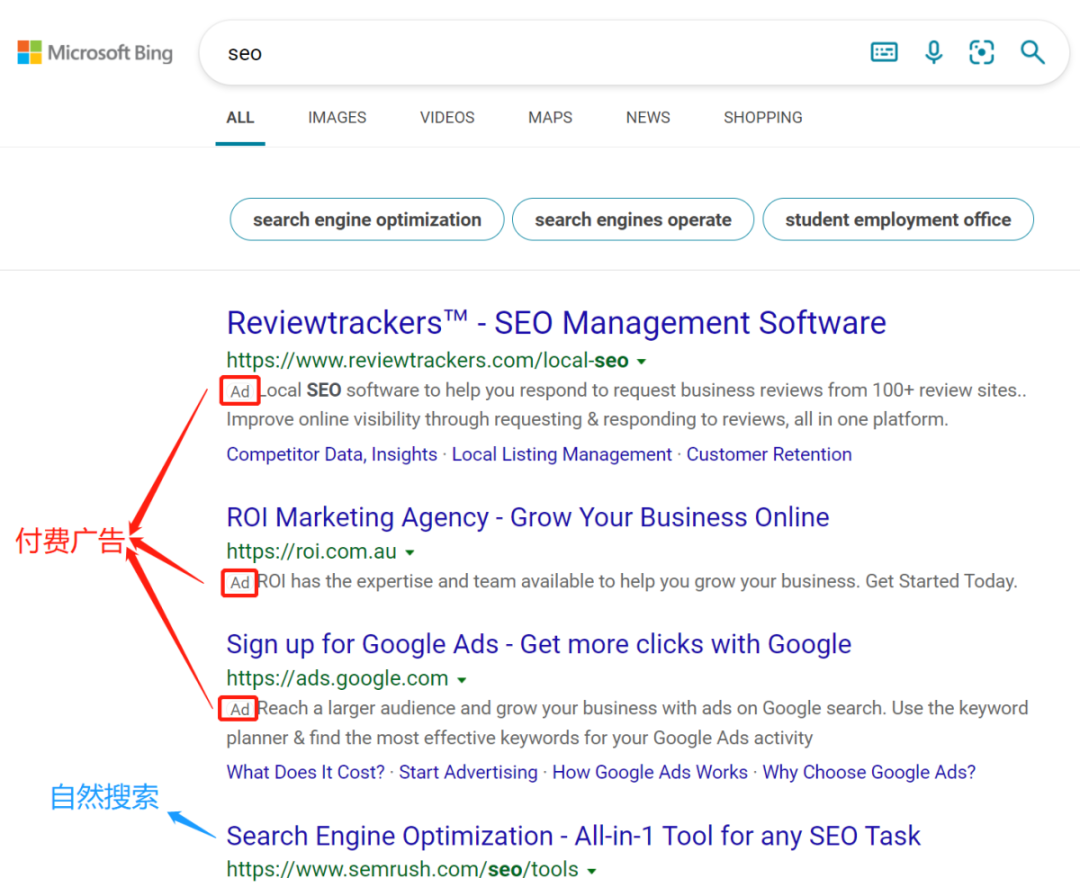
Task: Click the 'student employment office' suggestion pill
Action: tap(897, 219)
